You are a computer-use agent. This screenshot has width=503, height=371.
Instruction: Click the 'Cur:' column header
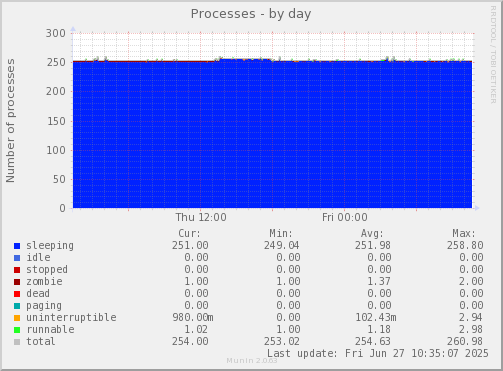[190, 233]
